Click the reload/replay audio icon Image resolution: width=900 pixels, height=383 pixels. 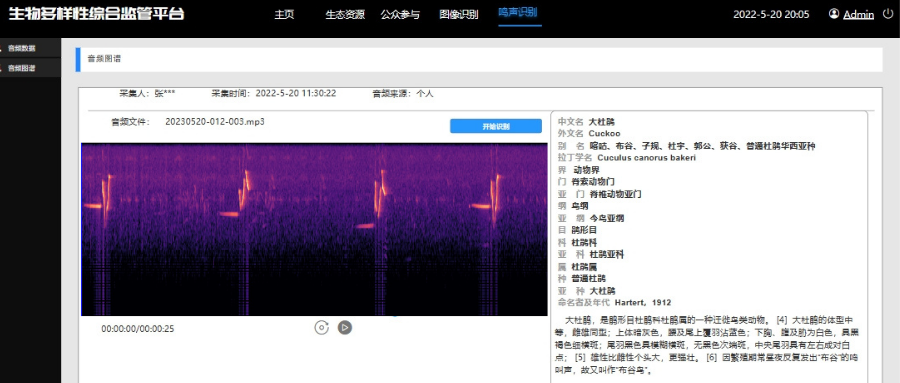click(x=321, y=327)
